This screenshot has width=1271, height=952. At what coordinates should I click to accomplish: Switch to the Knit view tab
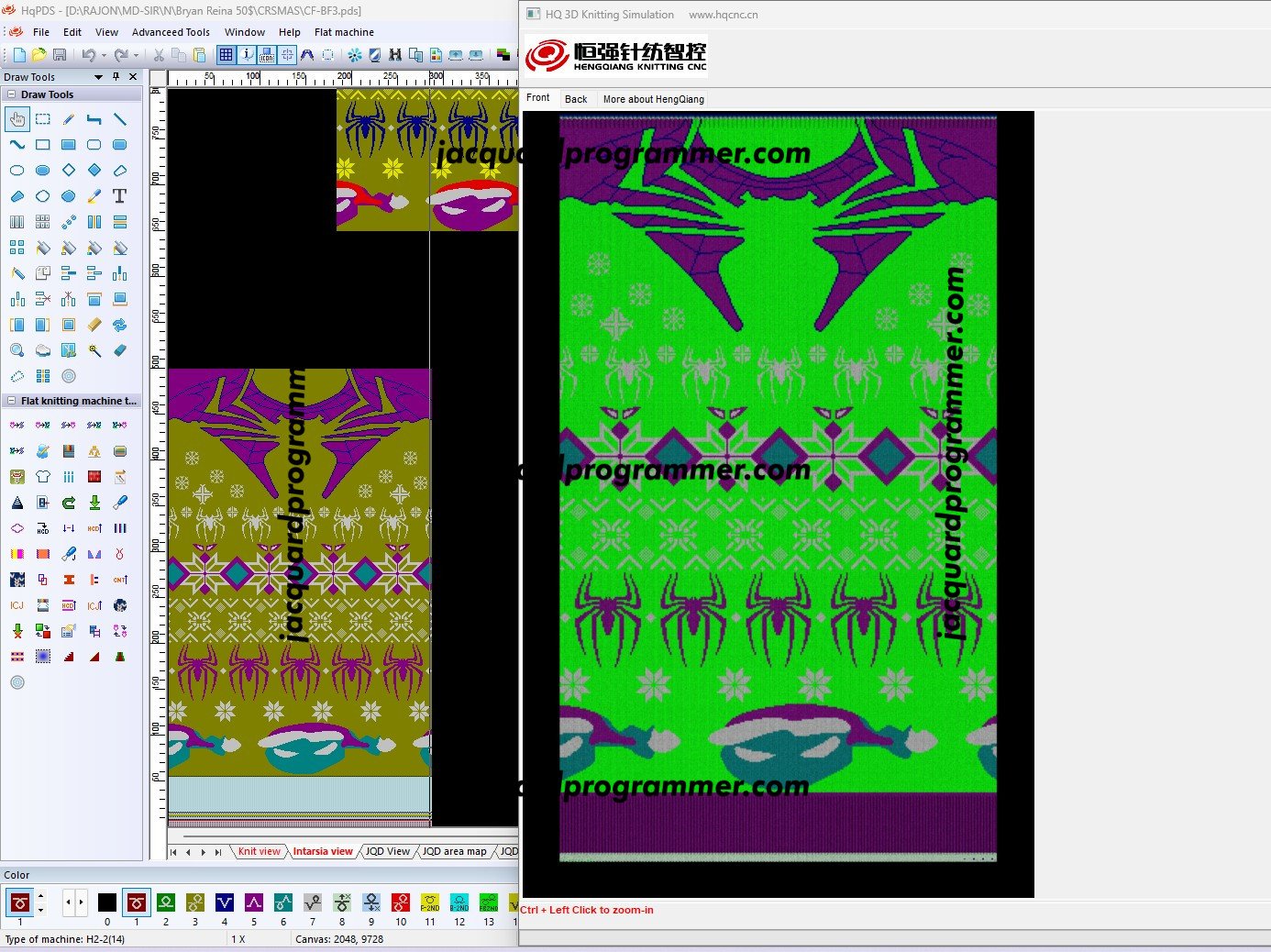259,851
